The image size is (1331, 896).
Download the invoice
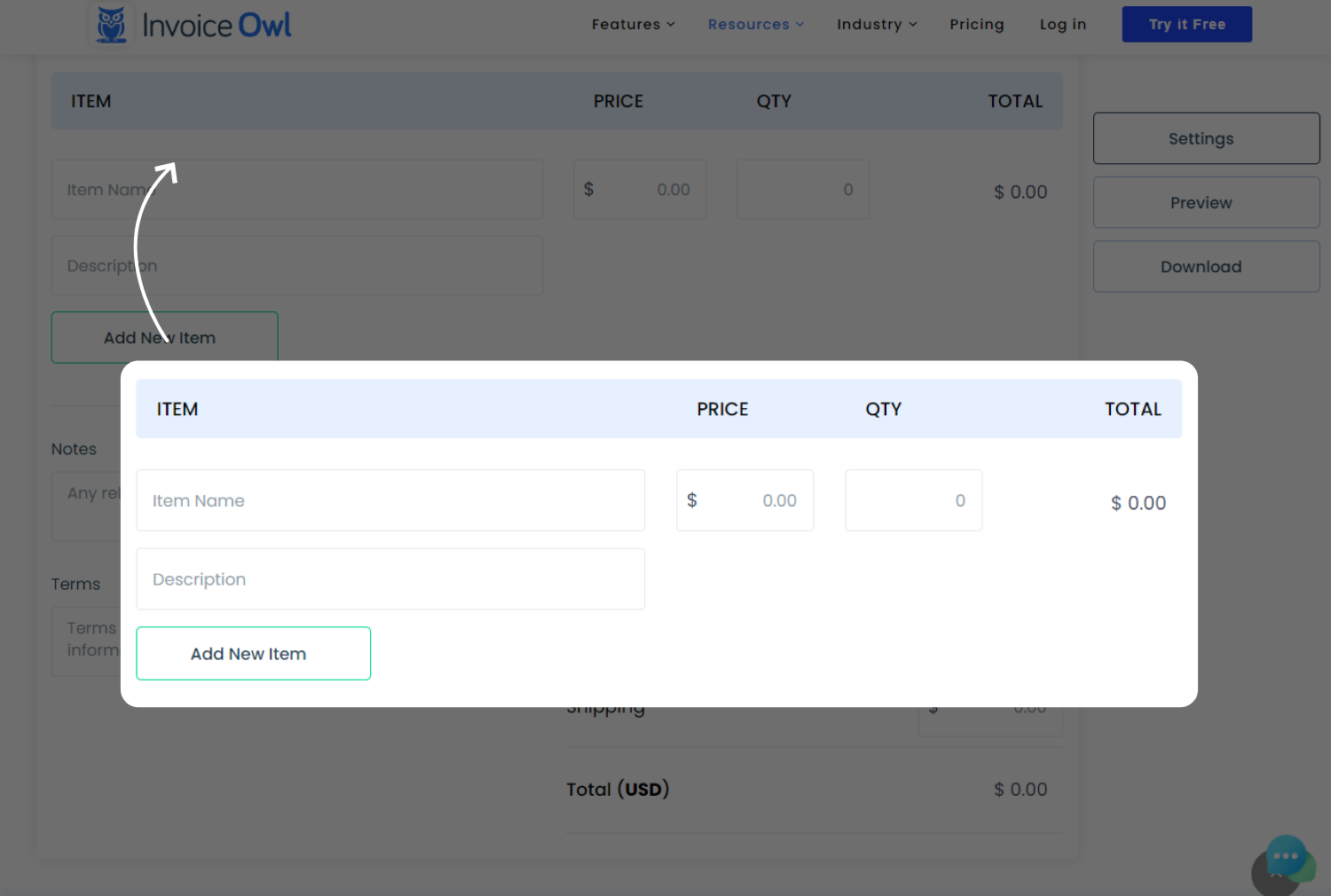point(1206,266)
